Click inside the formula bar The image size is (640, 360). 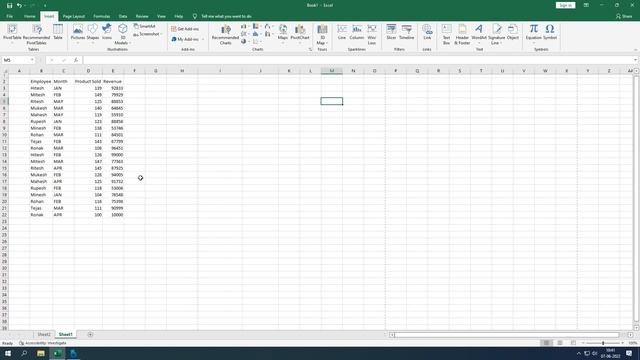(357, 60)
